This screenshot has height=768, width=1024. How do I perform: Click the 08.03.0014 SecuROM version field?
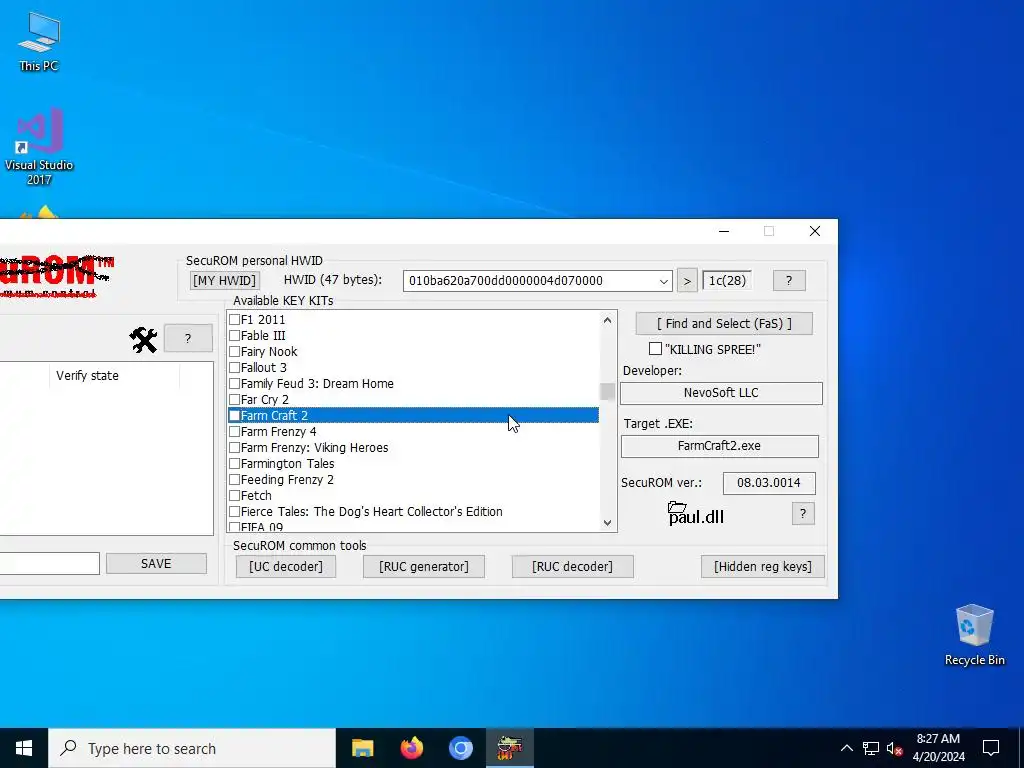coord(769,483)
